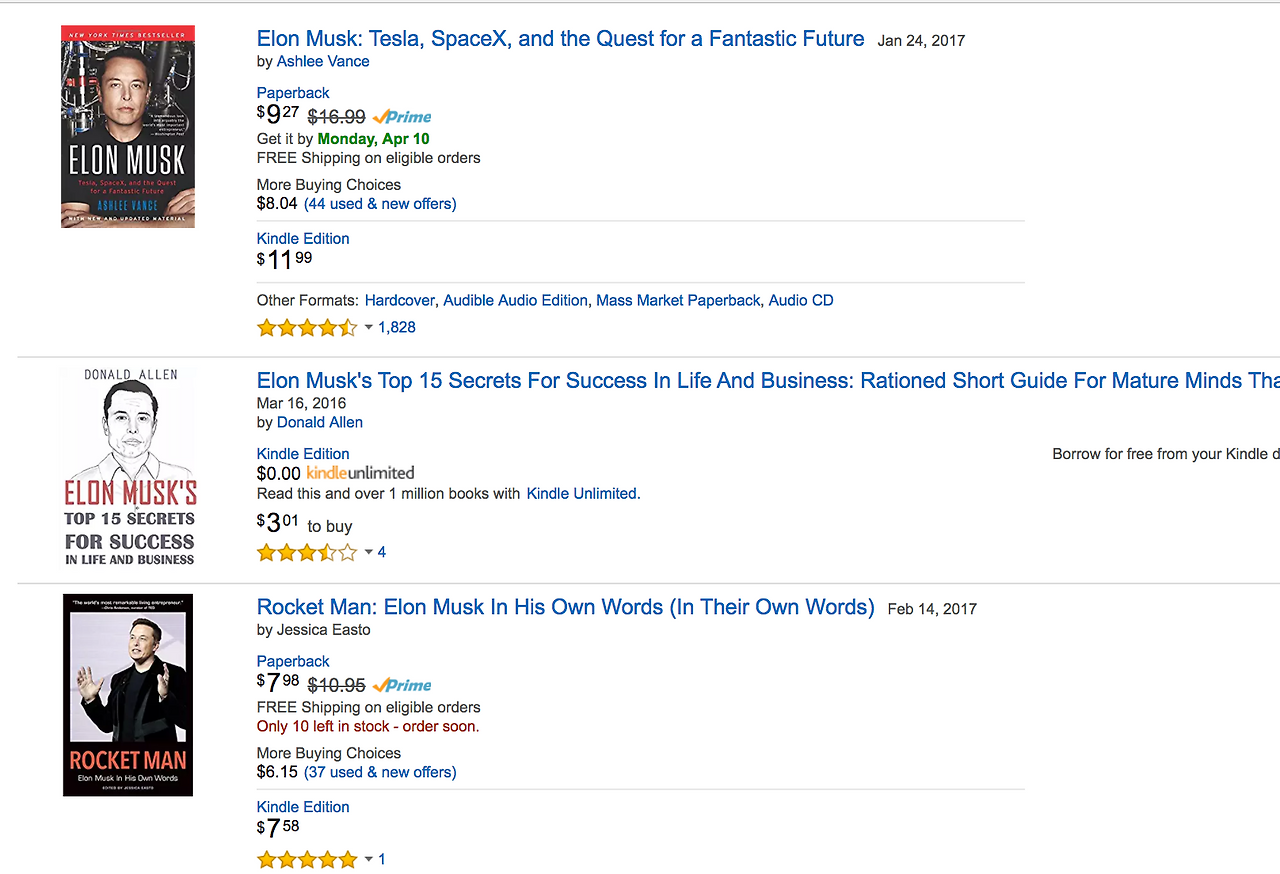Viewport: 1280px width, 874px height.
Task: Open the Top 15 Secrets book cover image
Action: (x=129, y=466)
